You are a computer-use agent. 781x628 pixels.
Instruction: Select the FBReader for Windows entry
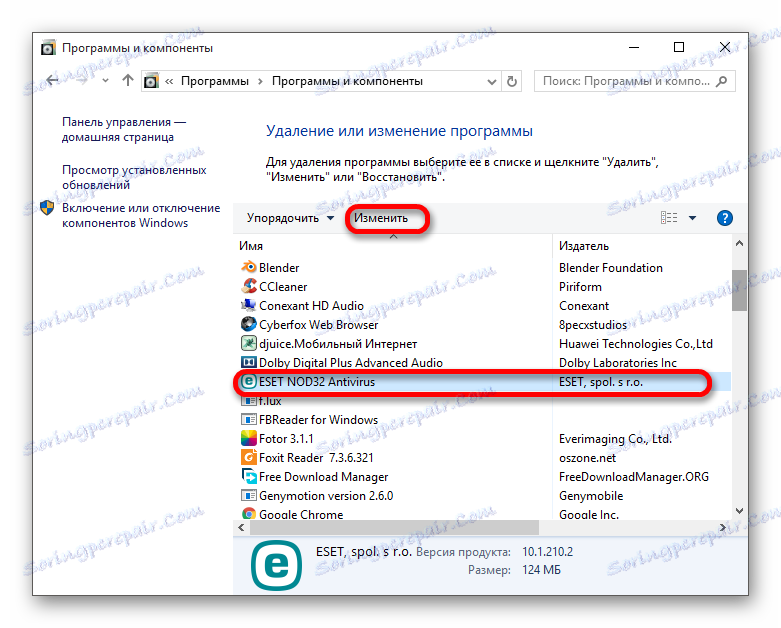[318, 419]
